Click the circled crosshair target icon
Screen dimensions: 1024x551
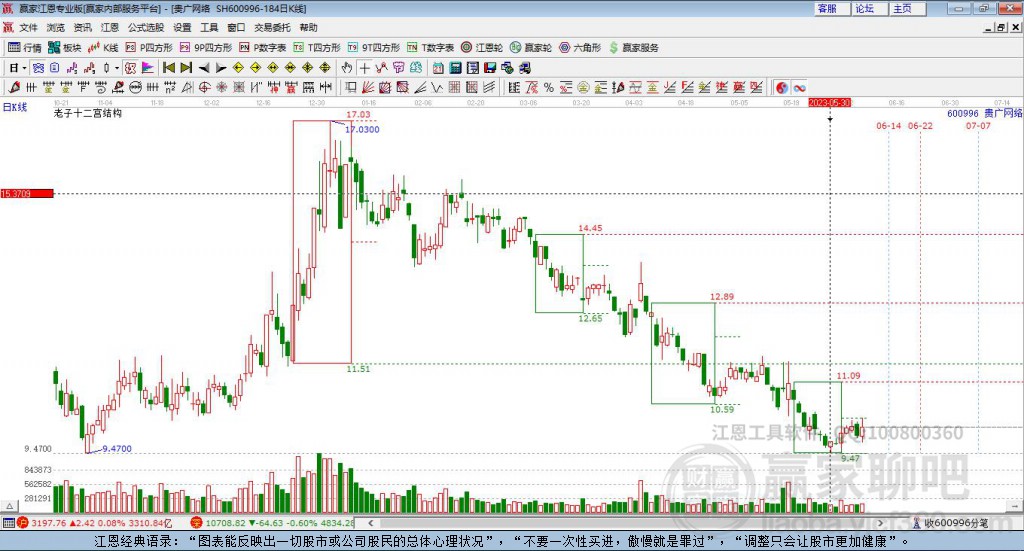[x=204, y=87]
